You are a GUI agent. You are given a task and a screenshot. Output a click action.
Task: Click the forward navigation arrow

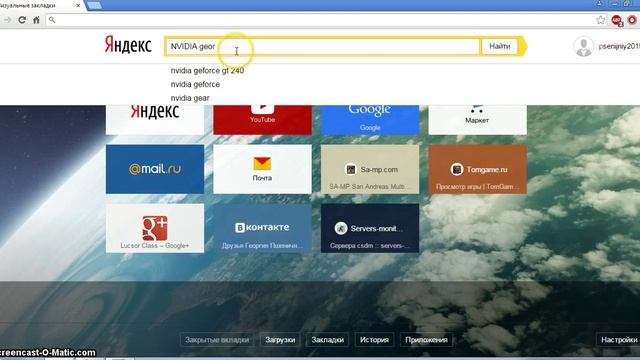point(7,20)
